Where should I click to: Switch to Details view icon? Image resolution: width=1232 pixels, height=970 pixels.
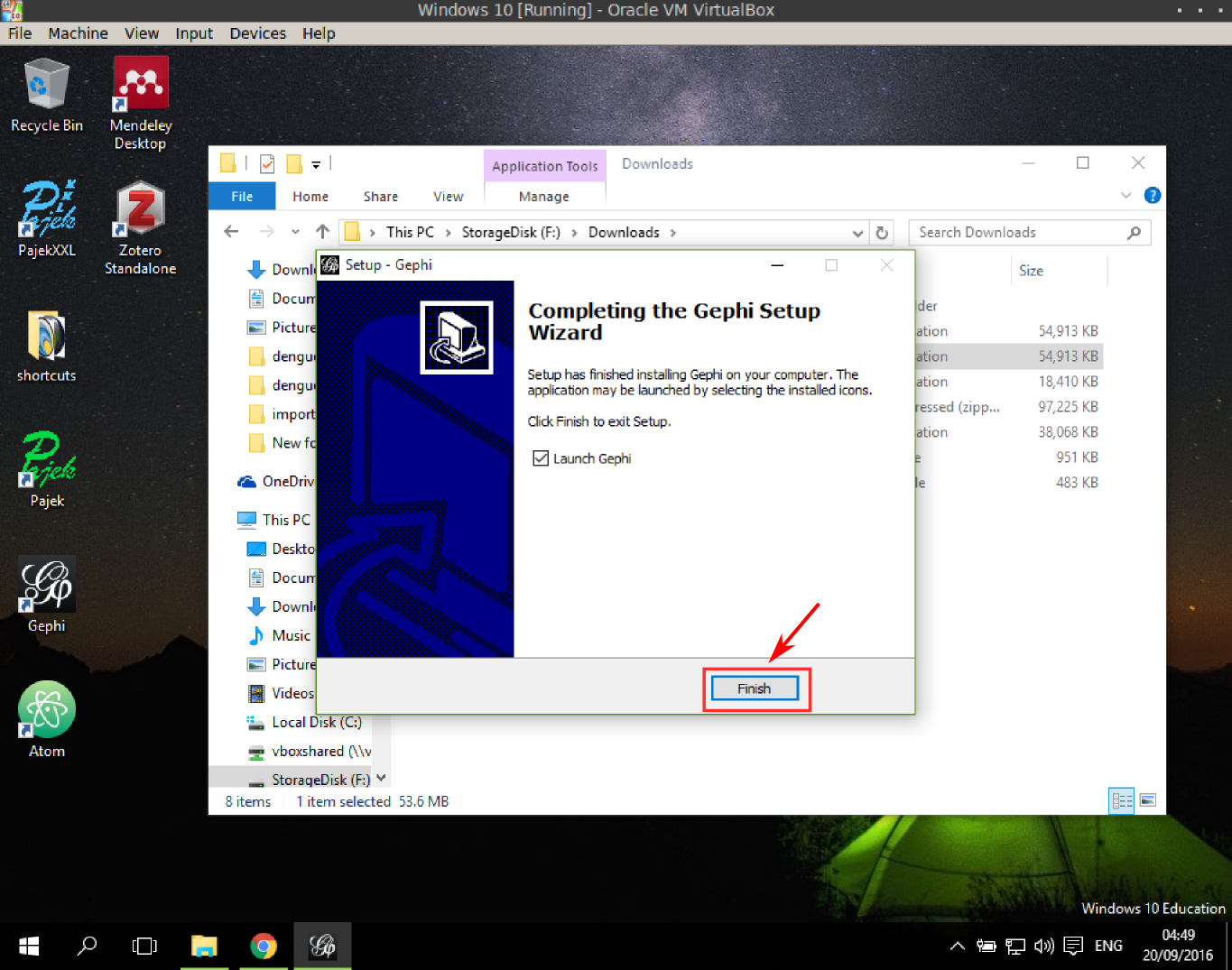click(x=1121, y=800)
